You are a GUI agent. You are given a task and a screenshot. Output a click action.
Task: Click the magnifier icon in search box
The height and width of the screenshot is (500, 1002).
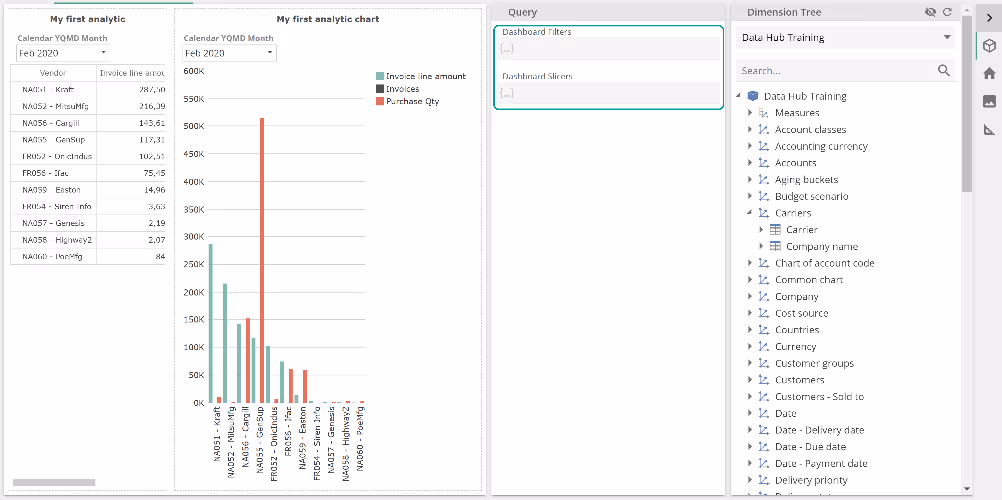click(943, 71)
